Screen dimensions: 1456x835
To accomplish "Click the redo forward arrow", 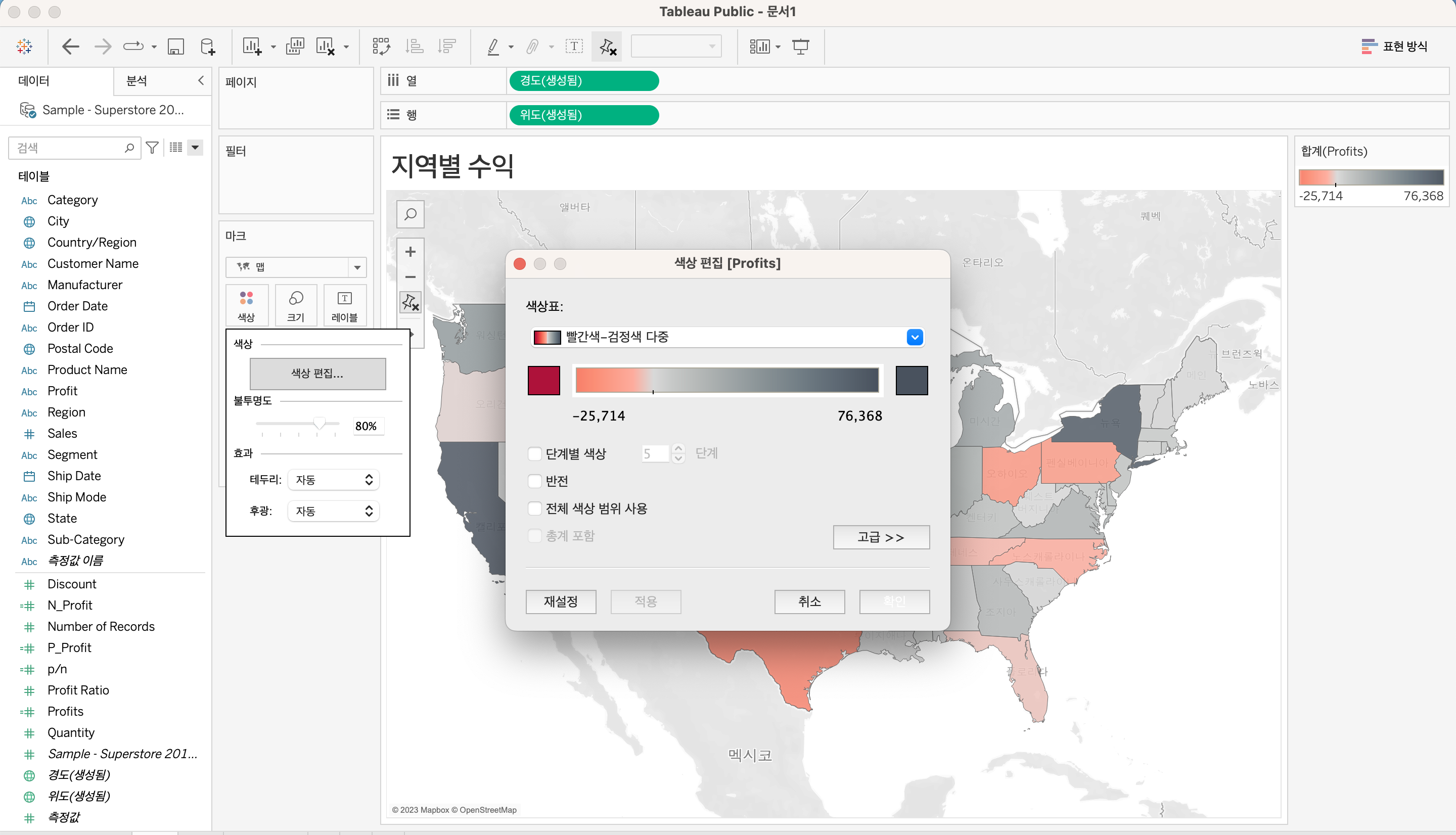I will 103,47.
